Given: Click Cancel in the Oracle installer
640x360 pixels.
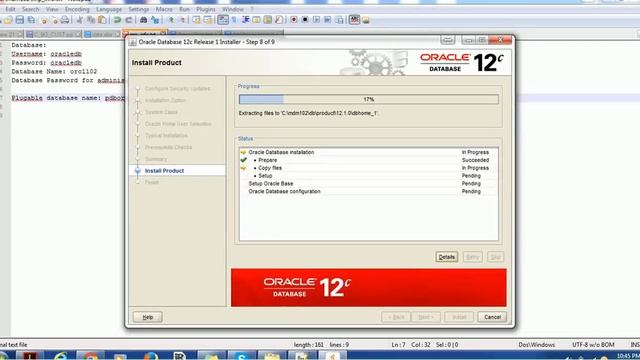Looking at the screenshot, I should 492,317.
